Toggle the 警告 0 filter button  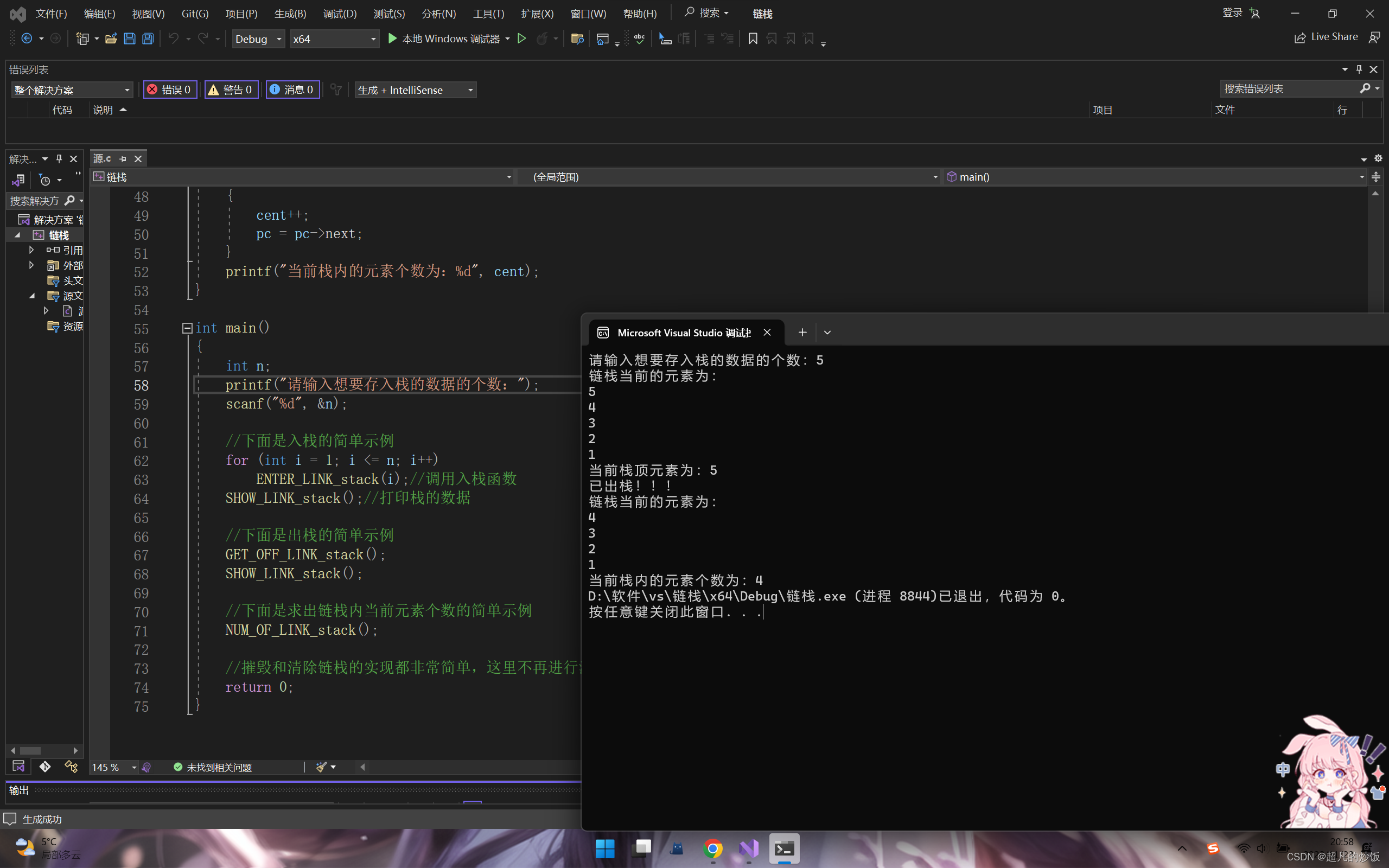(231, 90)
